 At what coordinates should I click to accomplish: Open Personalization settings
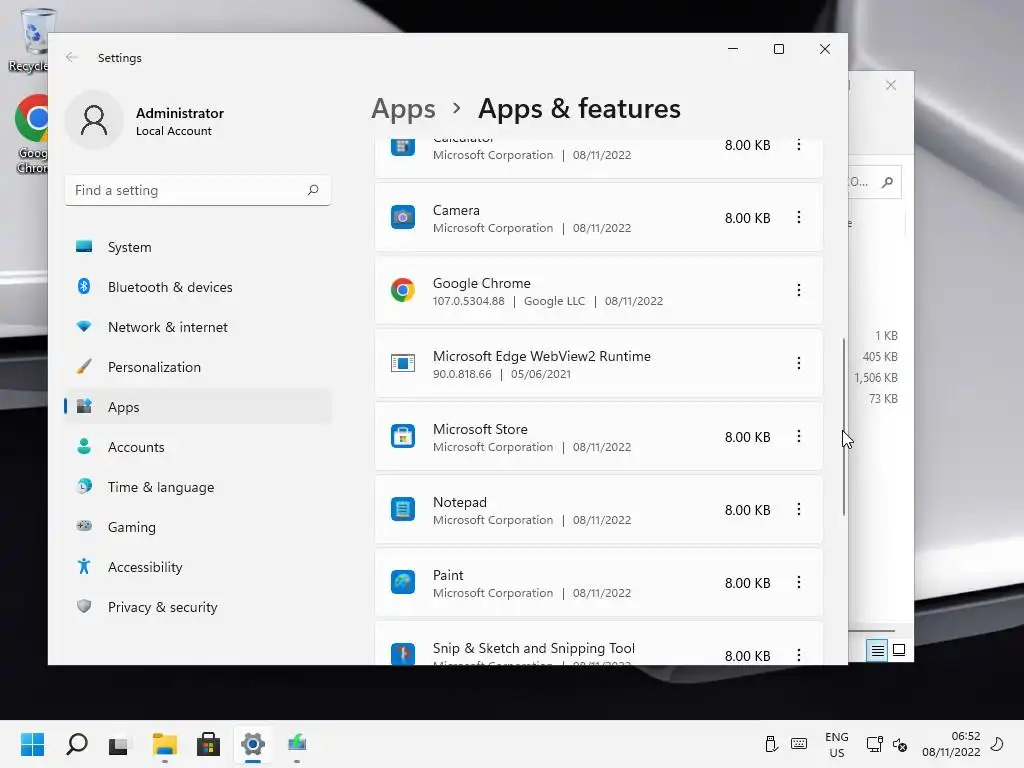(198, 367)
